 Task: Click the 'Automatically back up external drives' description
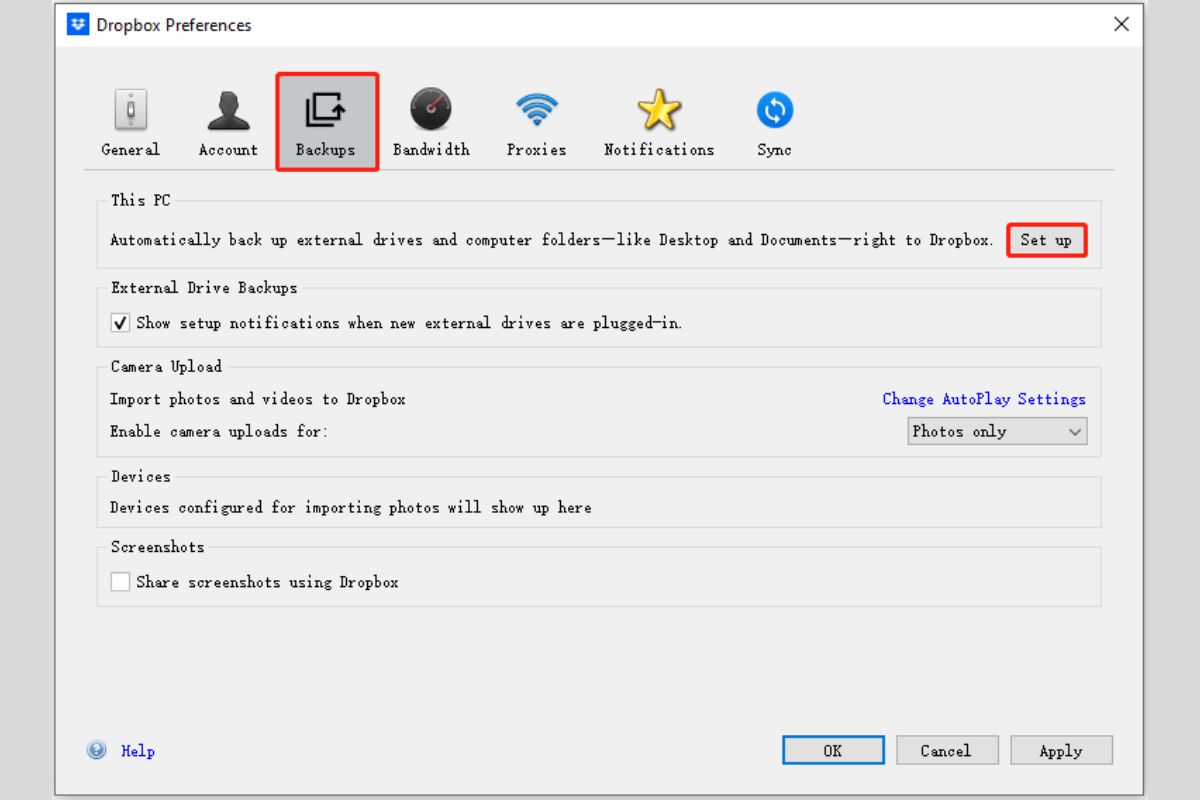(552, 240)
